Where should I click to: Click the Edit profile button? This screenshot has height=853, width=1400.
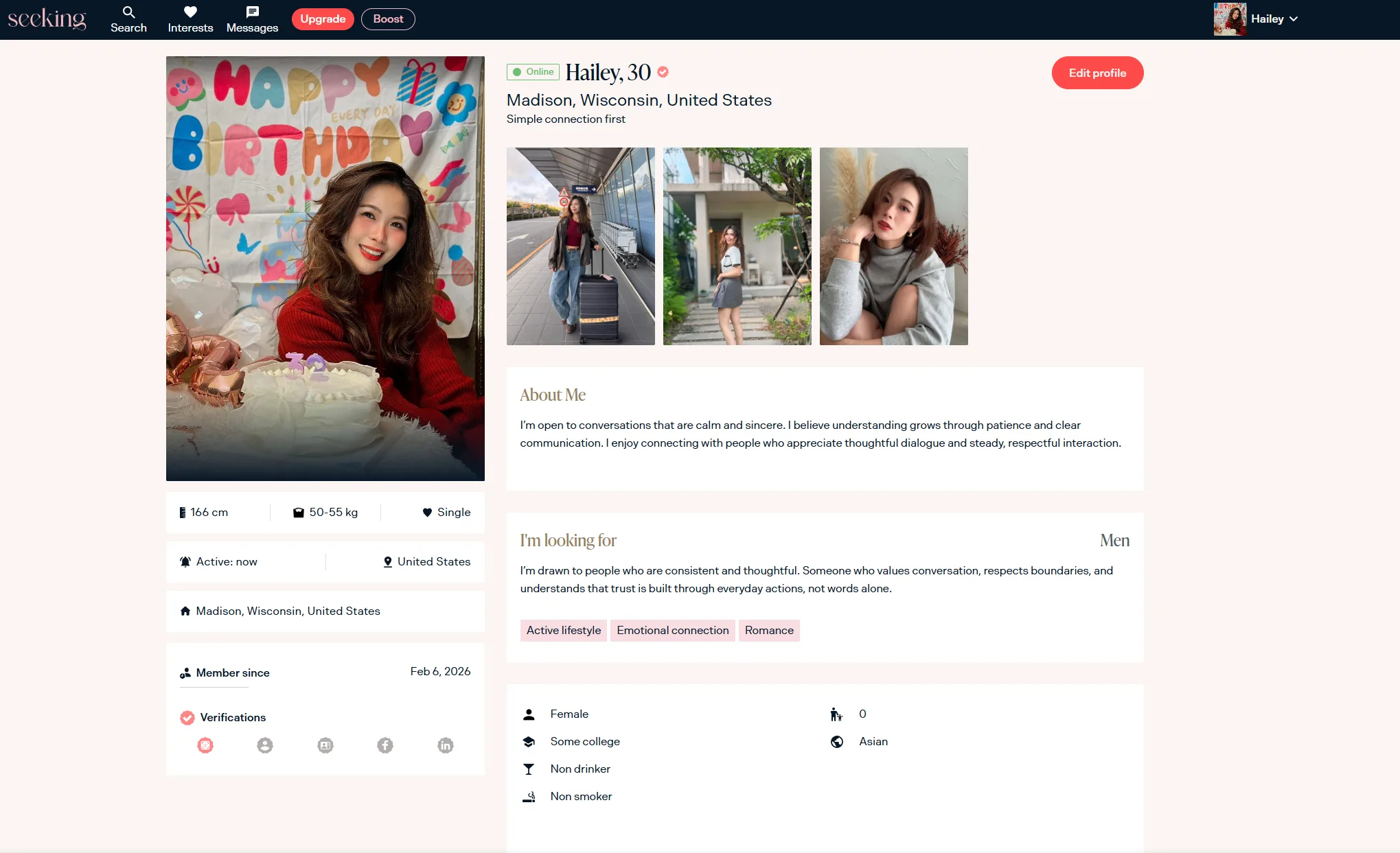click(1097, 73)
